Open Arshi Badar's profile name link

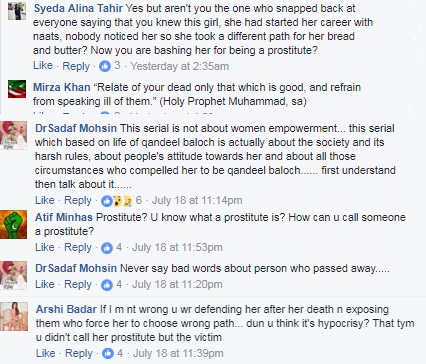pyautogui.click(x=66, y=309)
